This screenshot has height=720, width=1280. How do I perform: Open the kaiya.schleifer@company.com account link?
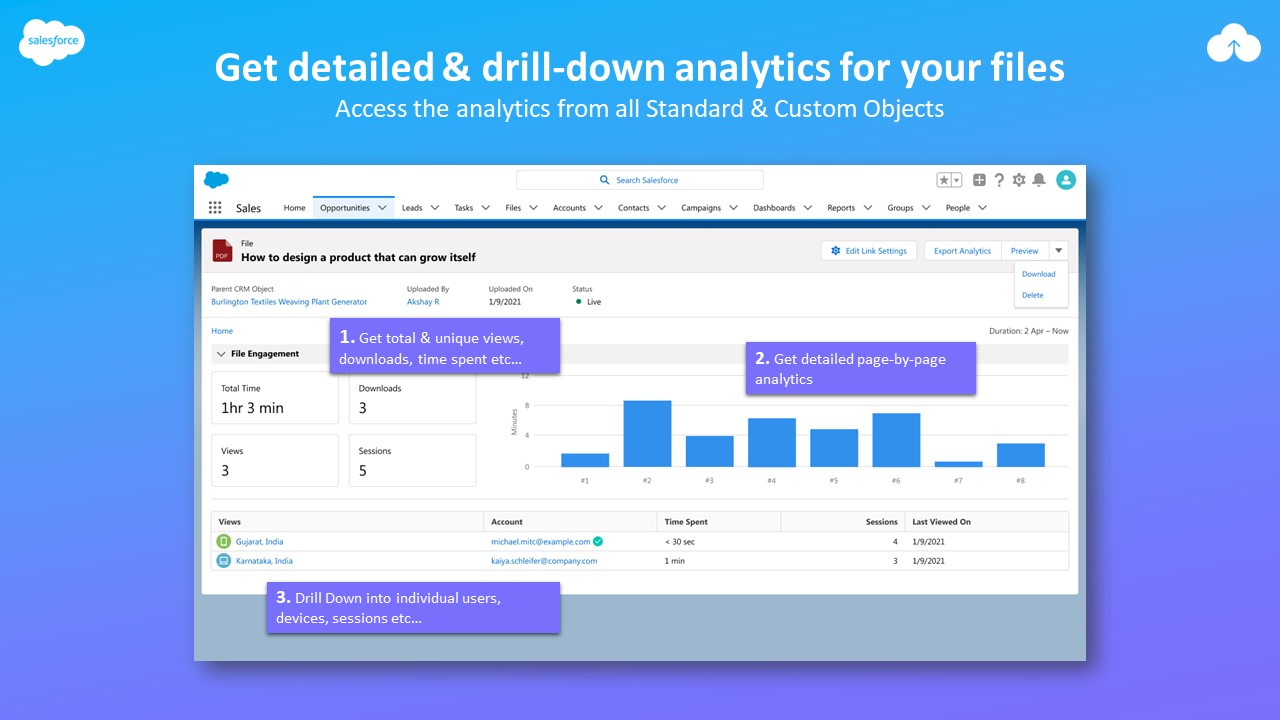[x=544, y=561]
